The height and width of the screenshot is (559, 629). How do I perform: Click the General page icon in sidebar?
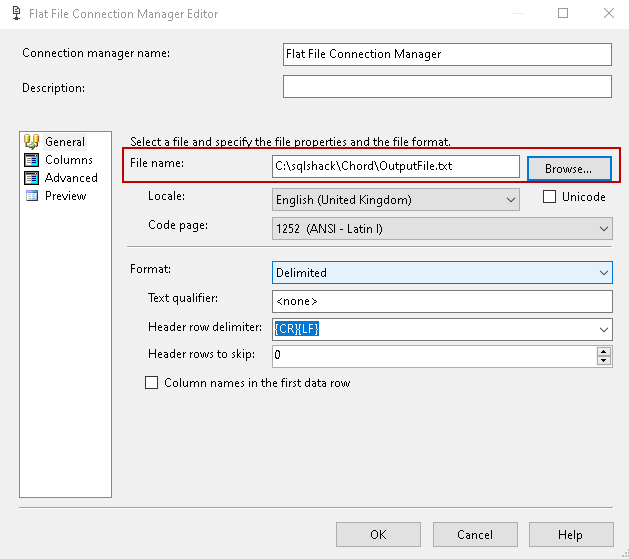31,142
